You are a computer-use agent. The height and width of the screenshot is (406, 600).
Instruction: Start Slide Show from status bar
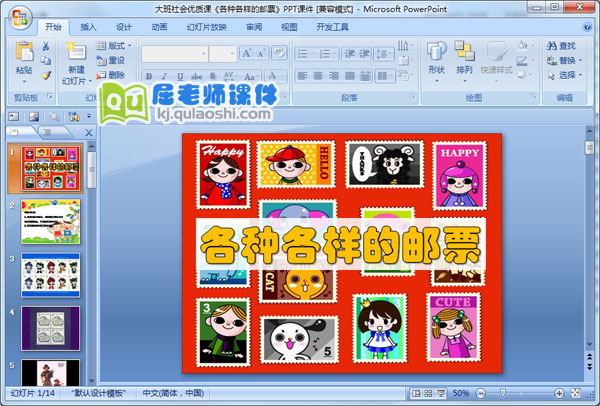click(x=441, y=393)
